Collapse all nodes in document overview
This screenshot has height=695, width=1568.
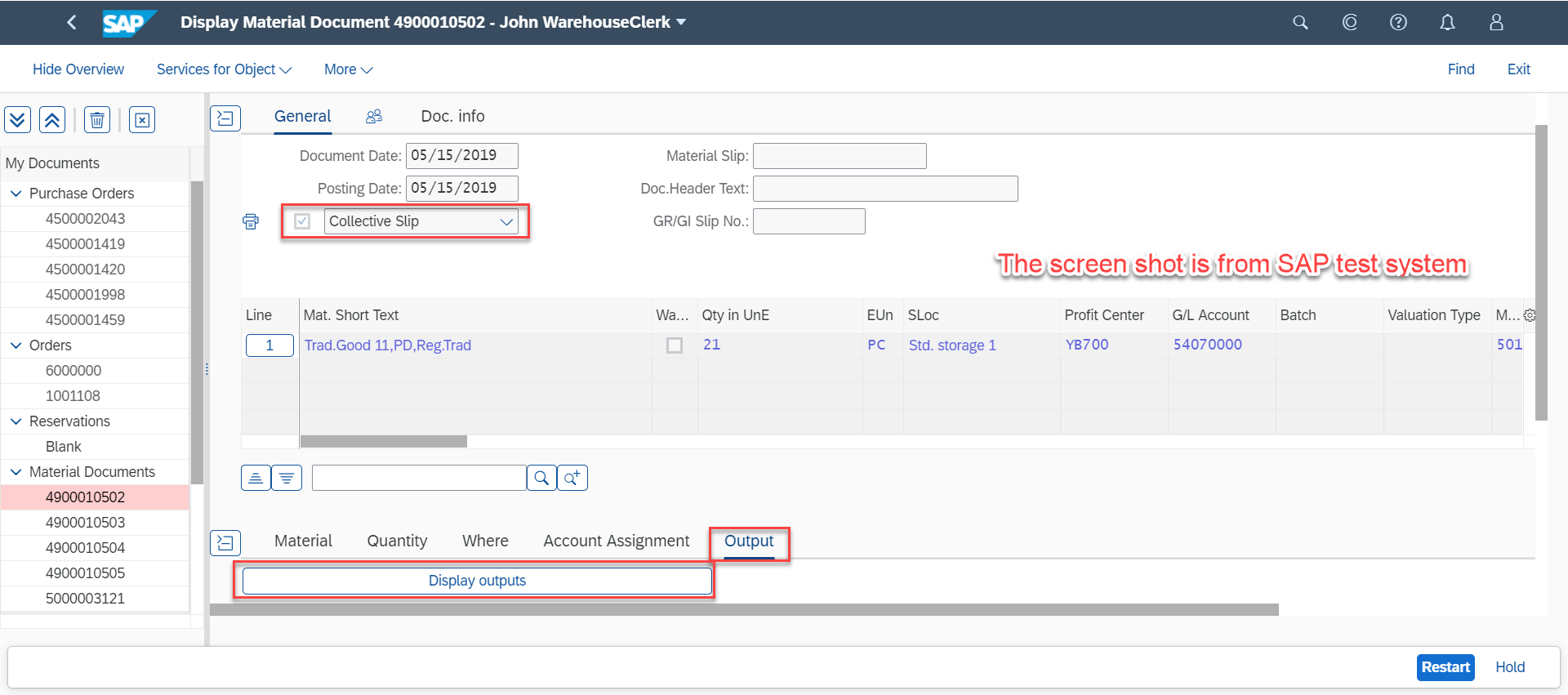click(52, 120)
